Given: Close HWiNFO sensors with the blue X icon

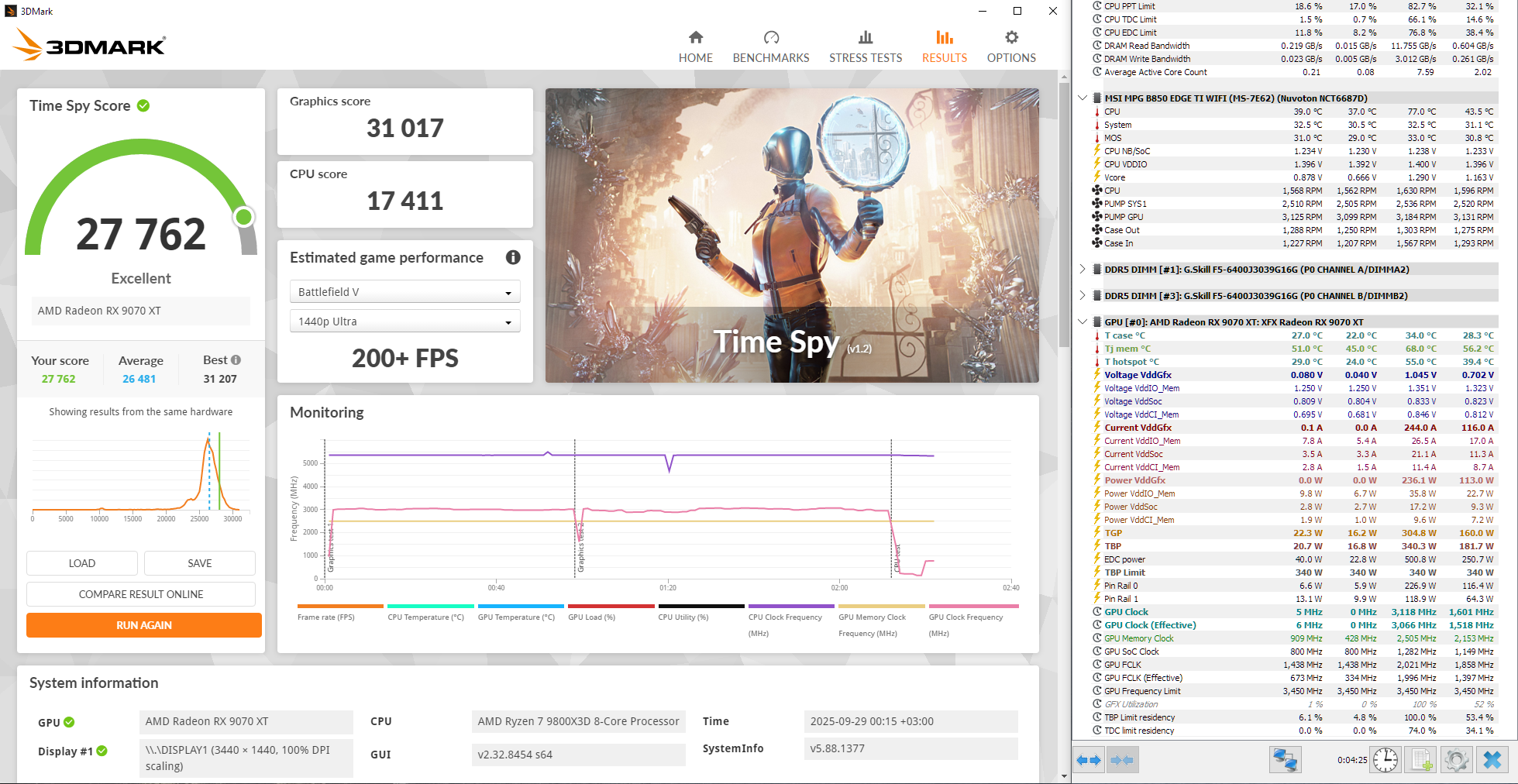Looking at the screenshot, I should pyautogui.click(x=1492, y=760).
